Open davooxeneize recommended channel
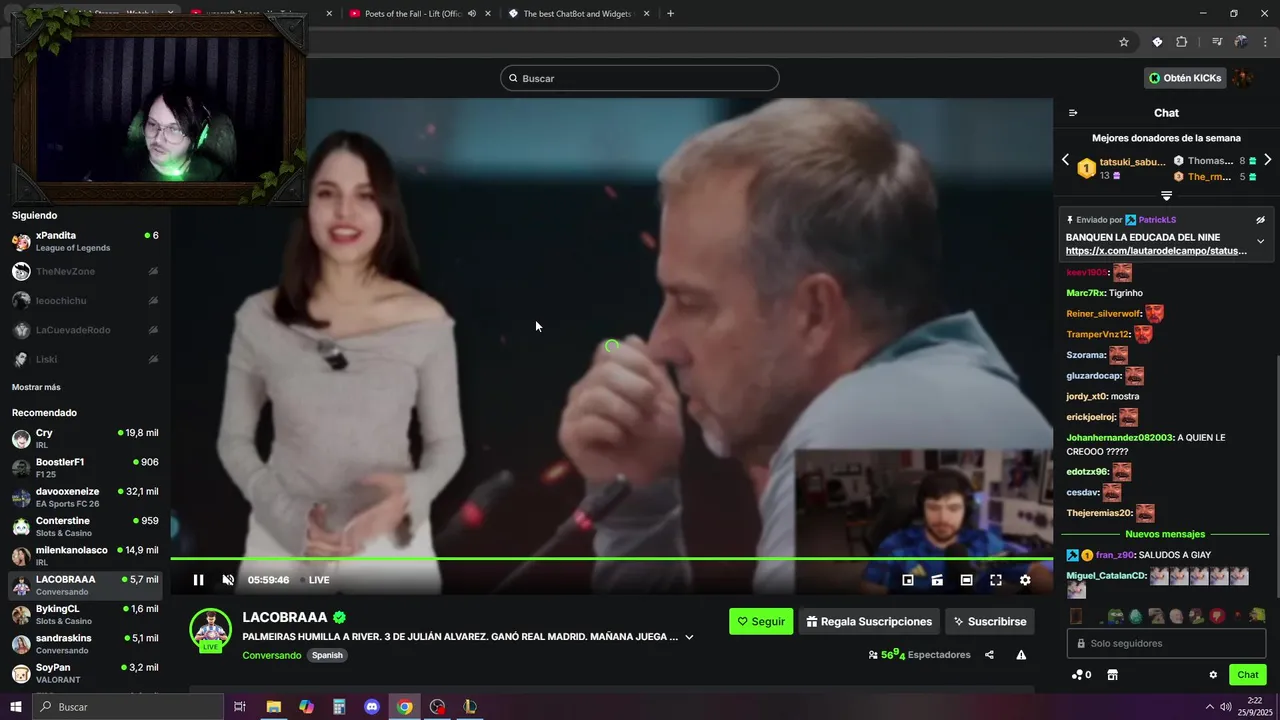This screenshot has width=1280, height=720. click(85, 497)
